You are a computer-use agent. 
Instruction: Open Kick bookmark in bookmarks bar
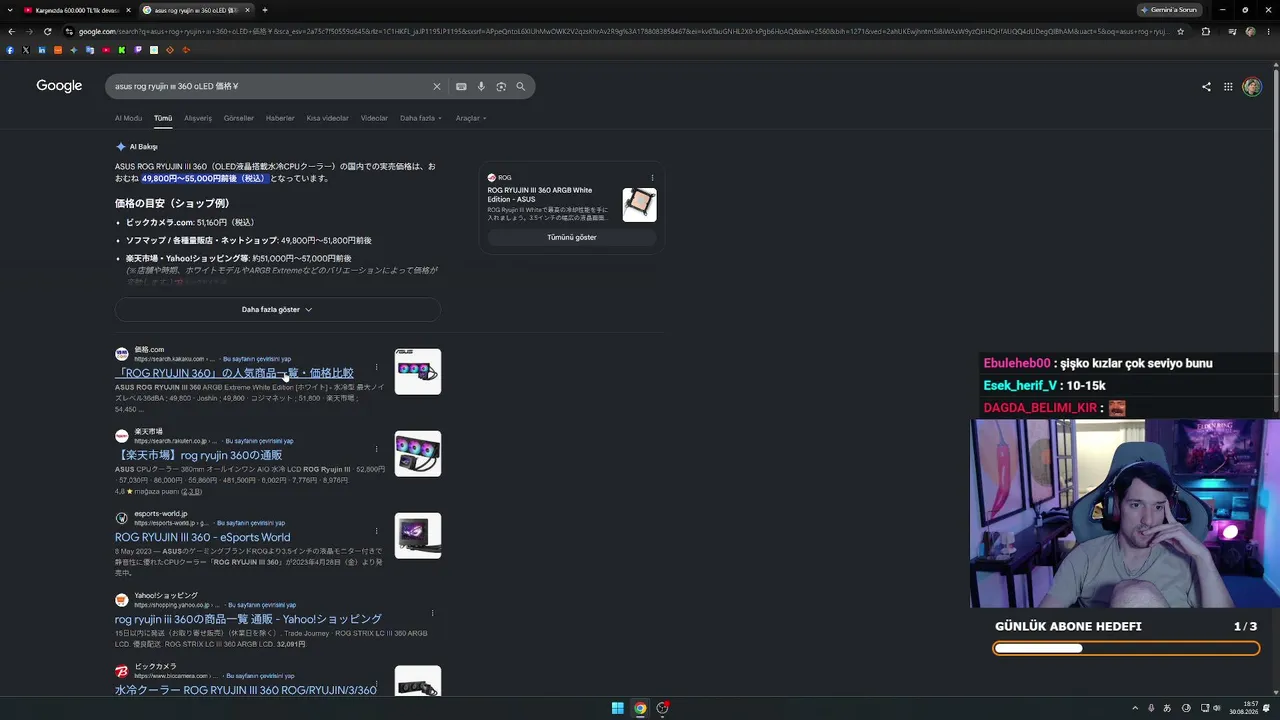tap(122, 50)
